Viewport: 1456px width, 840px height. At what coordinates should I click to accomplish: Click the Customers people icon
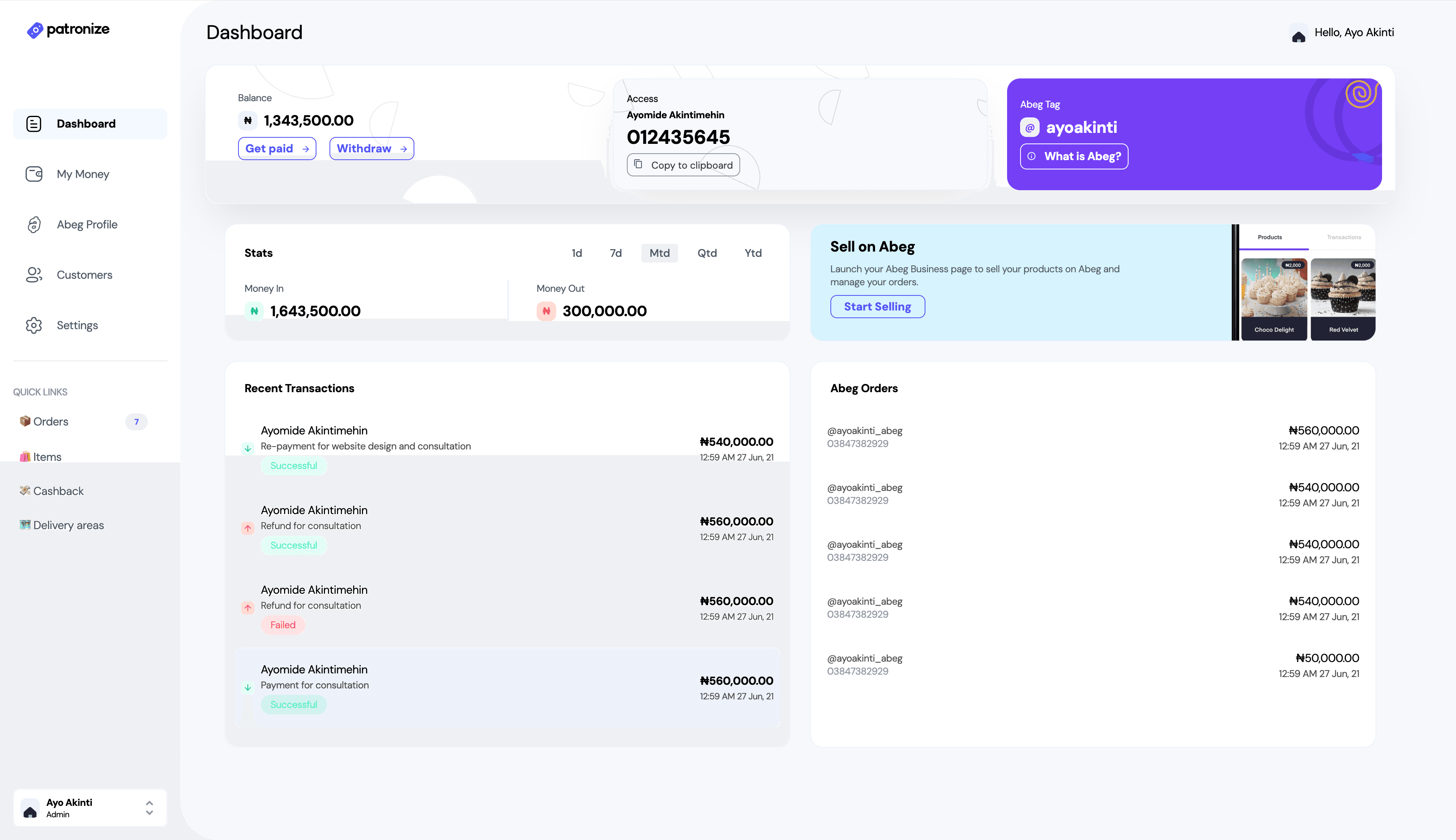click(x=33, y=275)
